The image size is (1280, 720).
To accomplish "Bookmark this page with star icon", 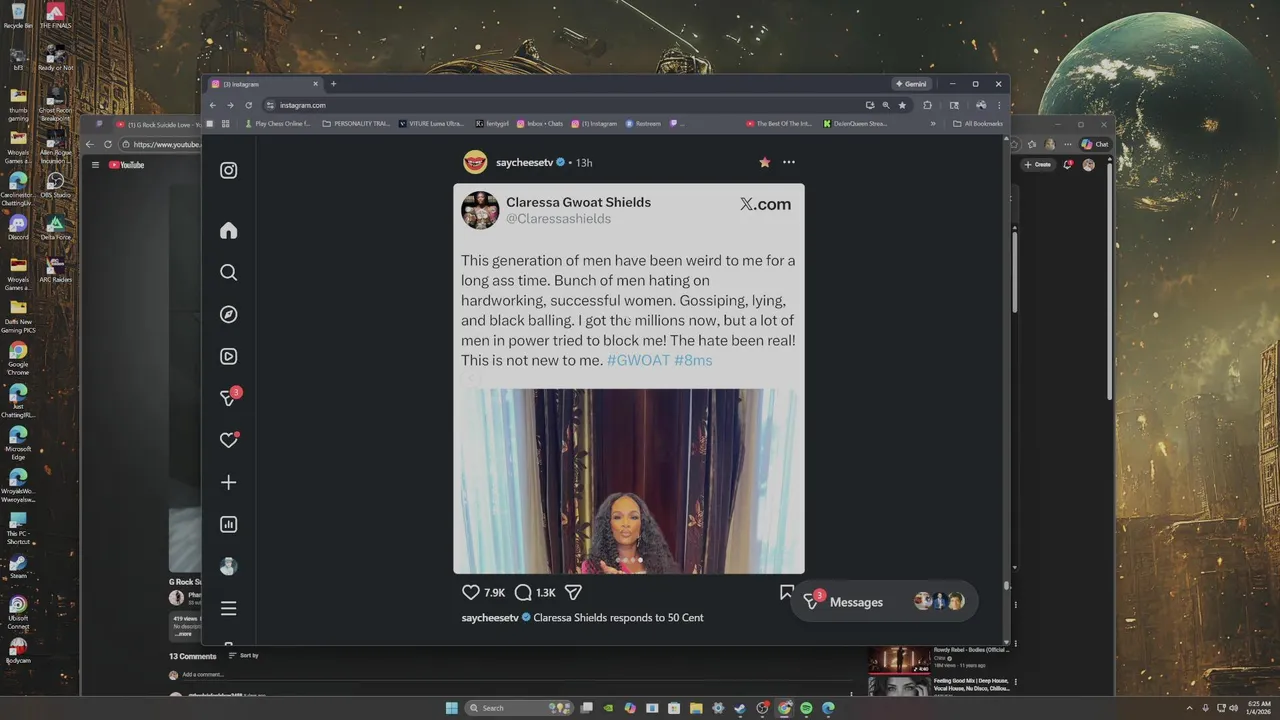I will pos(902,105).
